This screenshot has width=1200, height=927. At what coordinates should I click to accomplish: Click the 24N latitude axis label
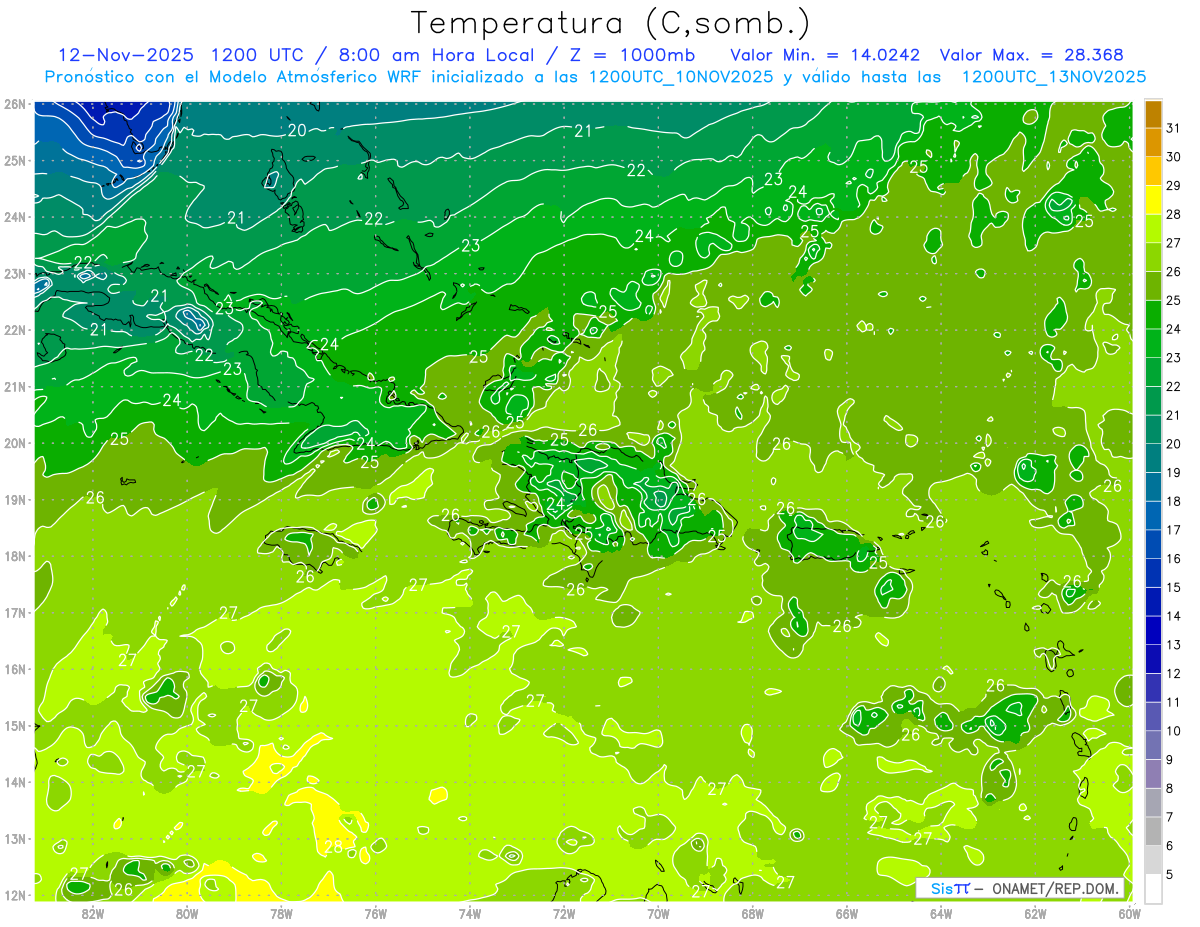[15, 217]
